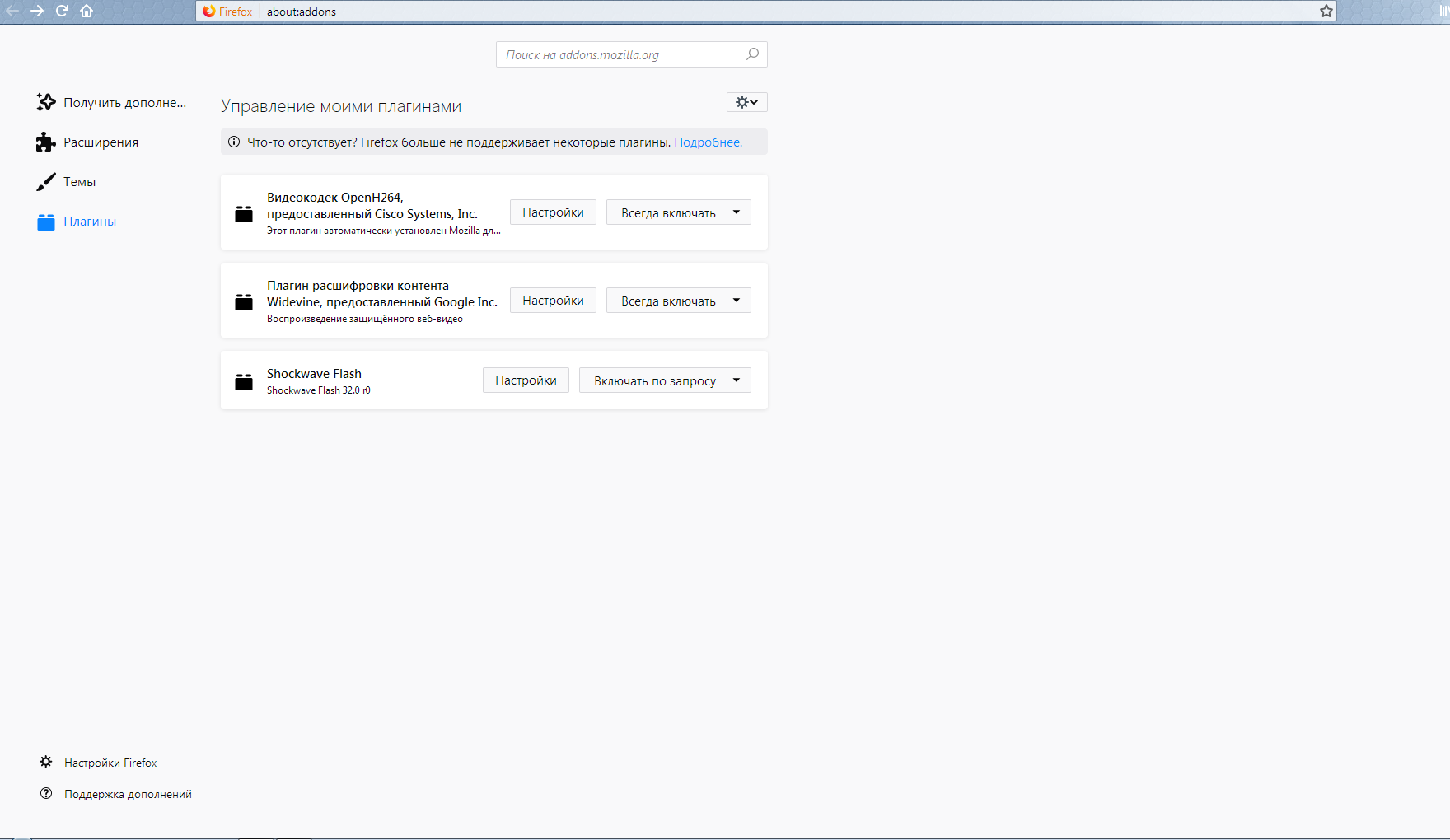
Task: Click 'Управление моими плагинами' heading
Action: [341, 106]
